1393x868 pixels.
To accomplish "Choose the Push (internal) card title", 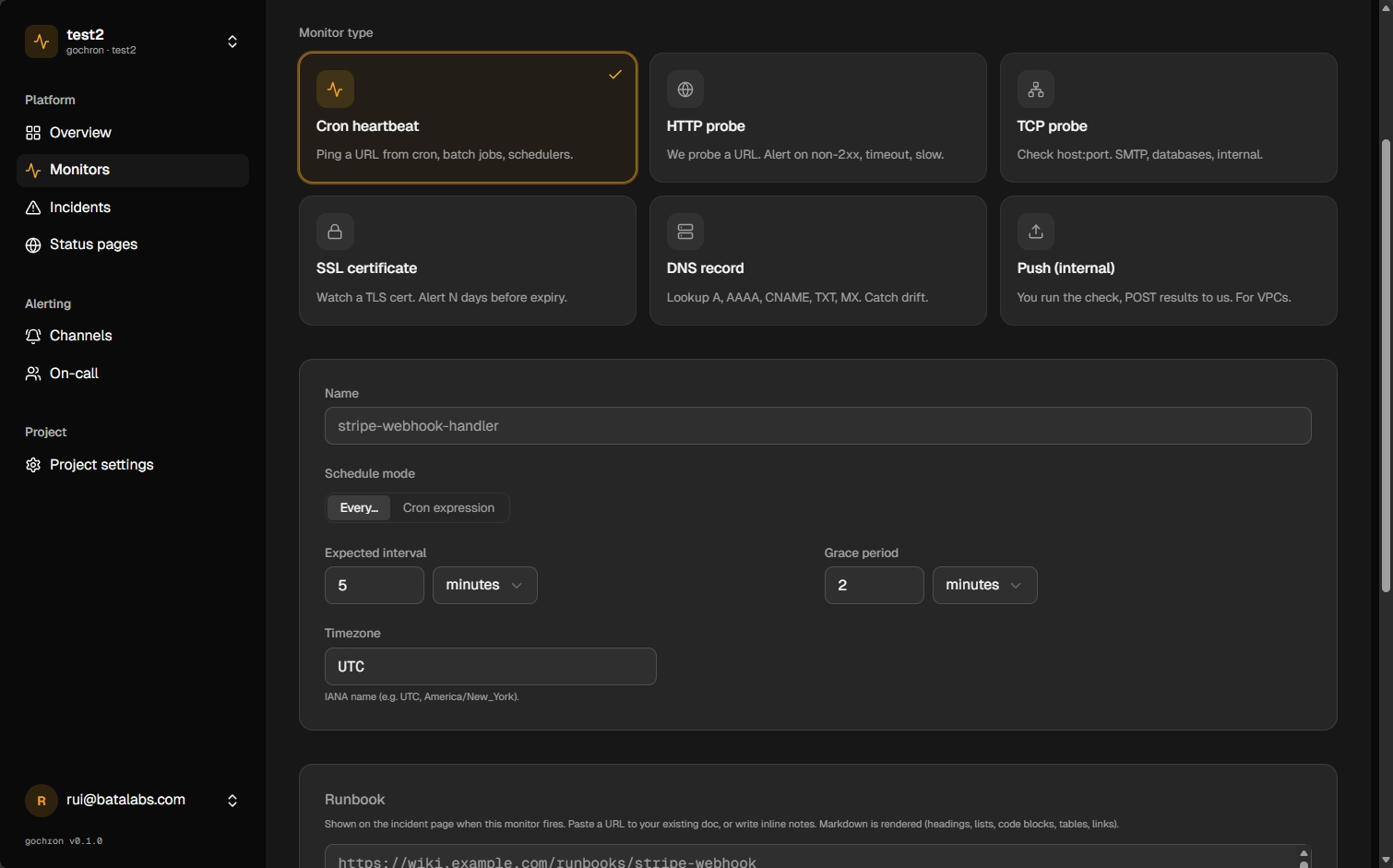I will (1066, 268).
